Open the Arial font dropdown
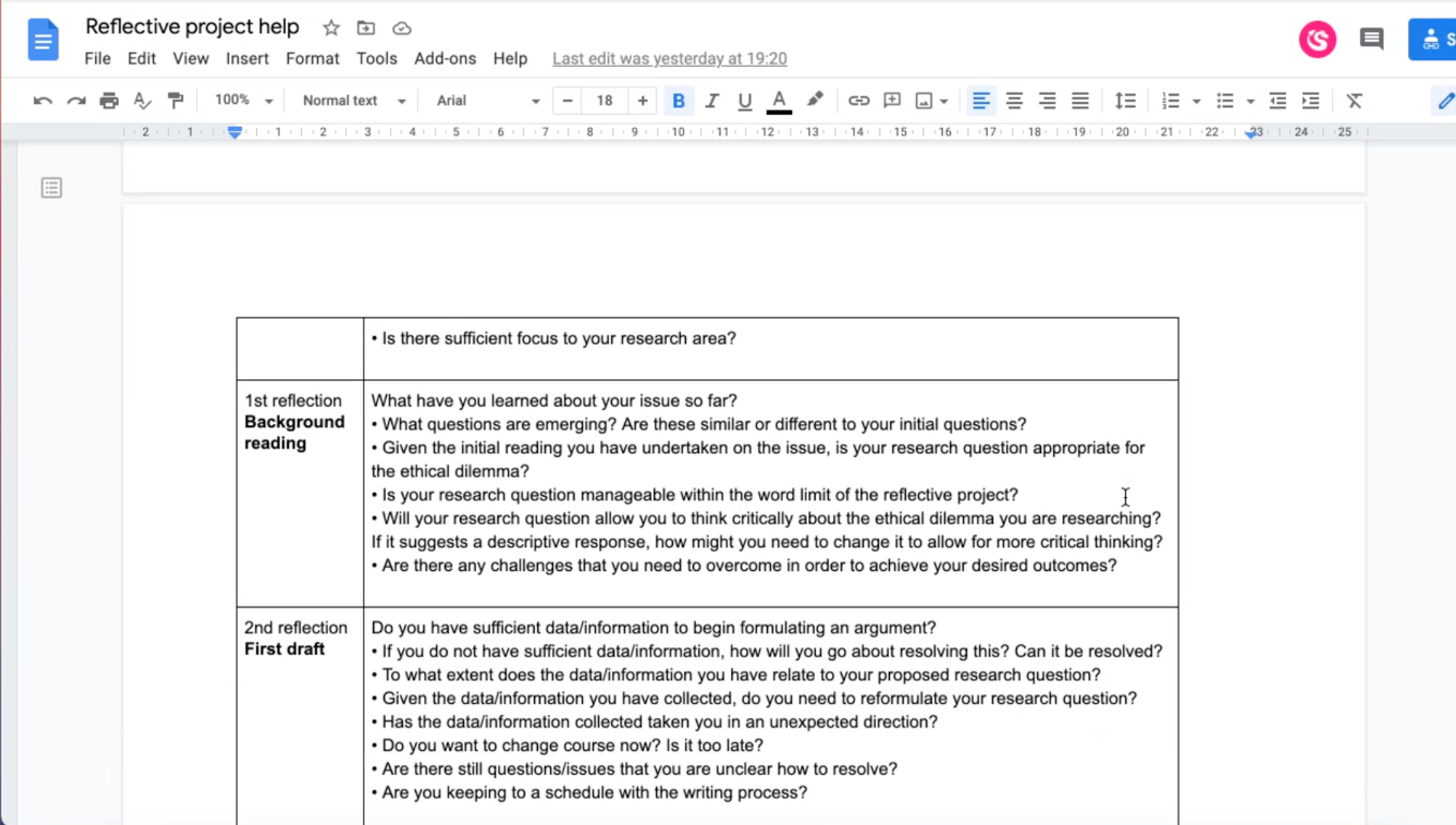This screenshot has height=825, width=1456. (x=488, y=101)
